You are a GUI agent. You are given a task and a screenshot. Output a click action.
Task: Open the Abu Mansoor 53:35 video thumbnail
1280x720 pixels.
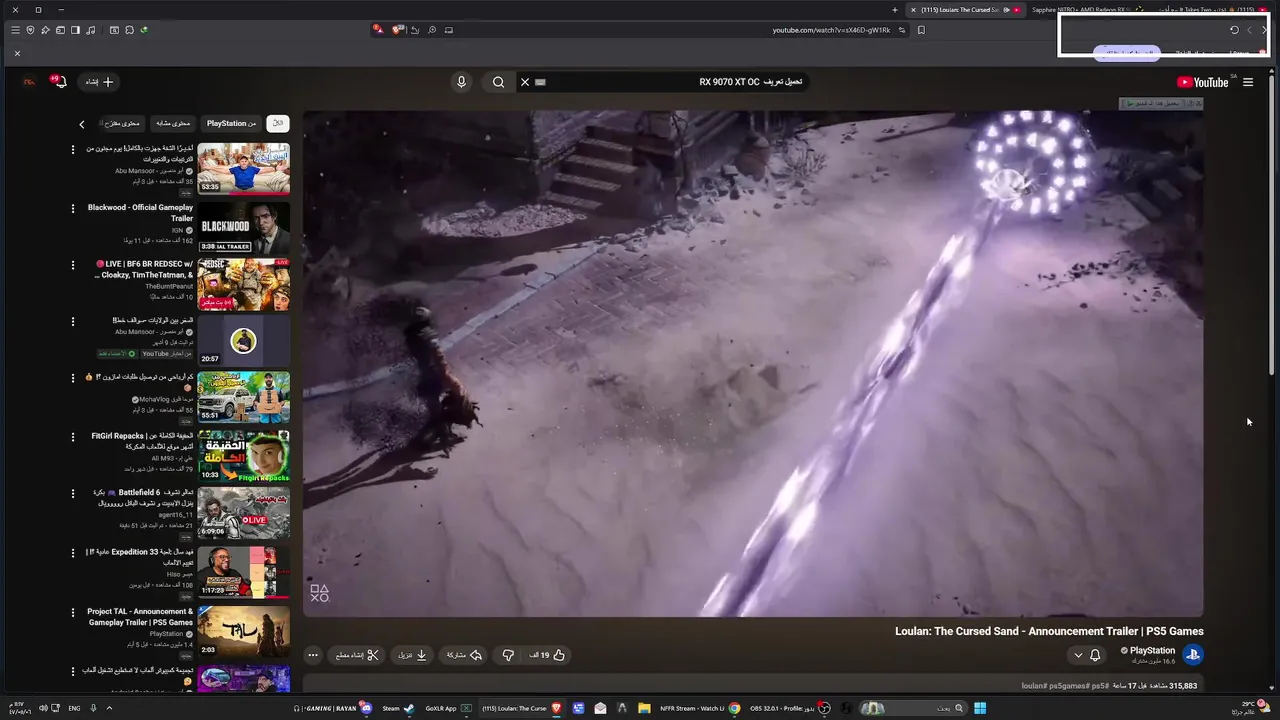click(x=243, y=169)
